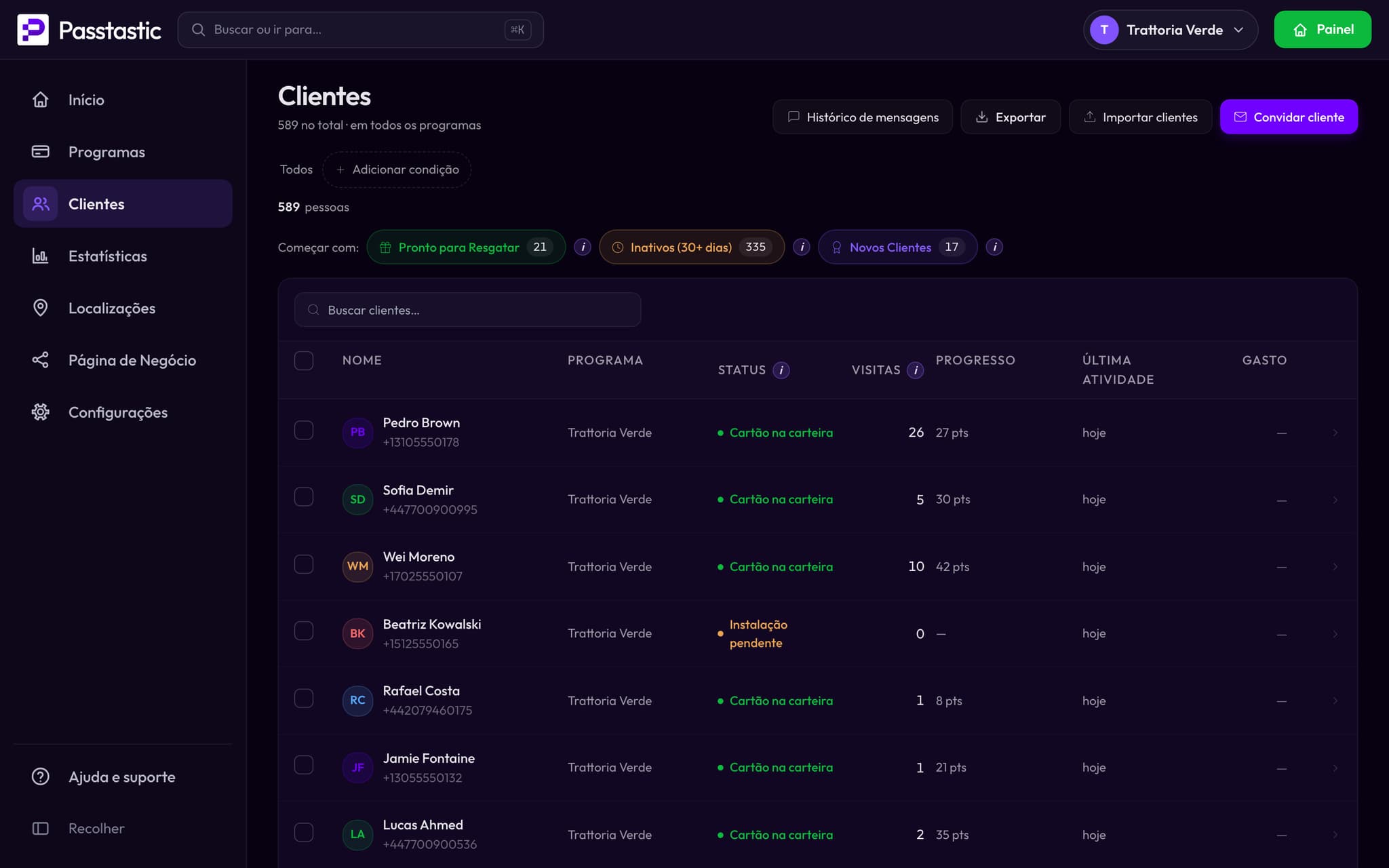This screenshot has width=1389, height=868.
Task: Check the box for Sofia Demir
Action: click(x=304, y=497)
